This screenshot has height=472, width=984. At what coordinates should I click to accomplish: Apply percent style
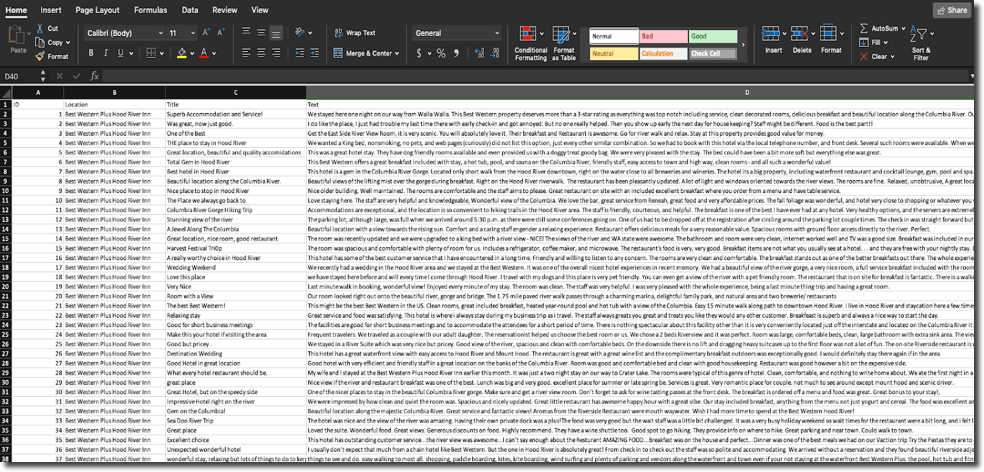pyautogui.click(x=441, y=53)
